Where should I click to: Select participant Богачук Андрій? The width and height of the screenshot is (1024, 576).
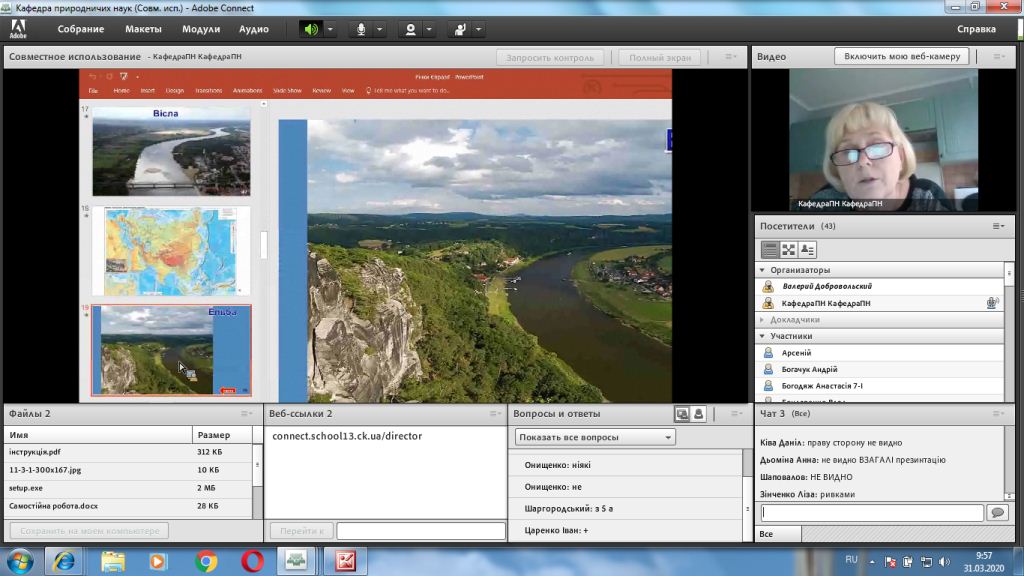click(x=880, y=369)
